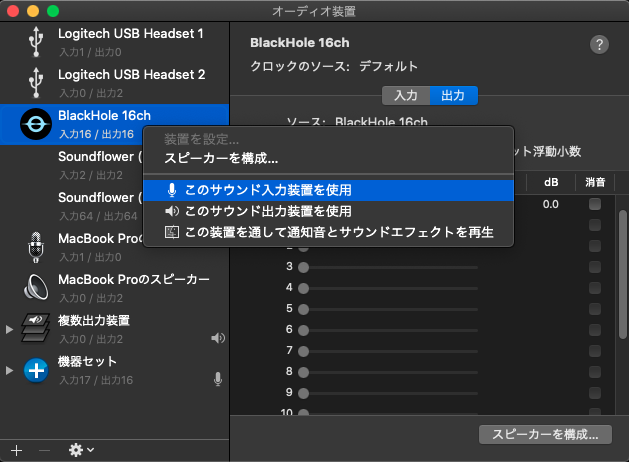
Task: Click the channel list vertical scrollbar
Action: pos(623,275)
